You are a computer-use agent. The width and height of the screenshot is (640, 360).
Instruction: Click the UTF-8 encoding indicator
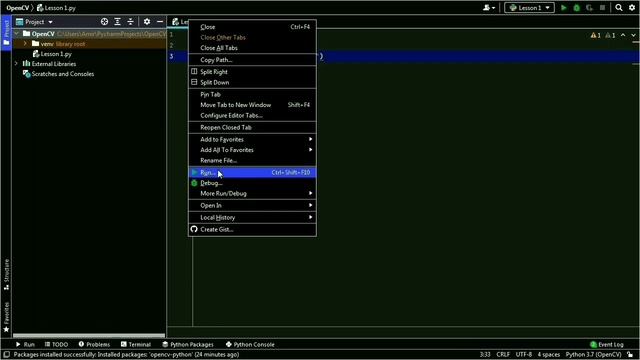click(x=524, y=354)
